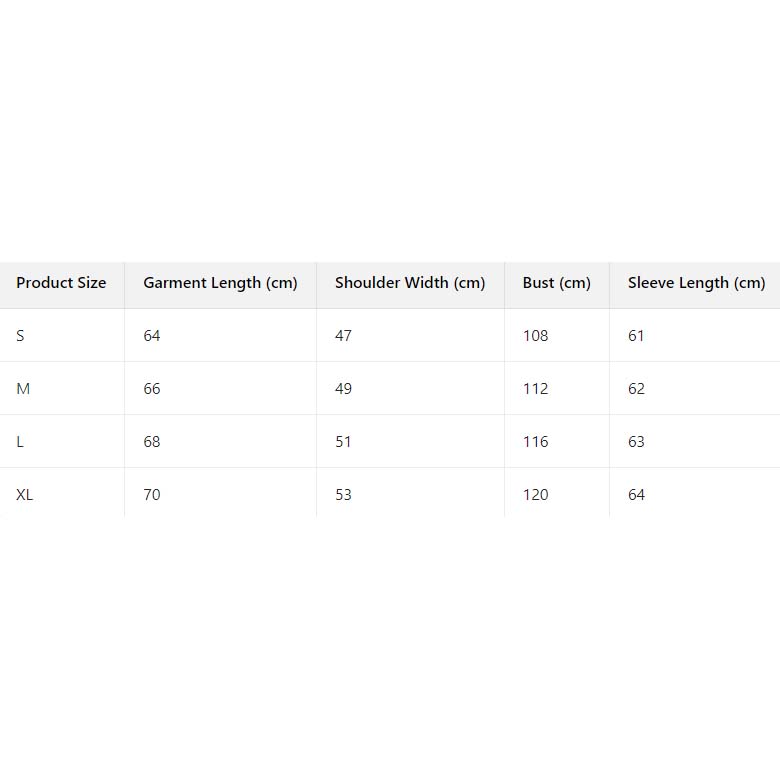Select the L size row label
This screenshot has width=780, height=780.
(x=20, y=442)
